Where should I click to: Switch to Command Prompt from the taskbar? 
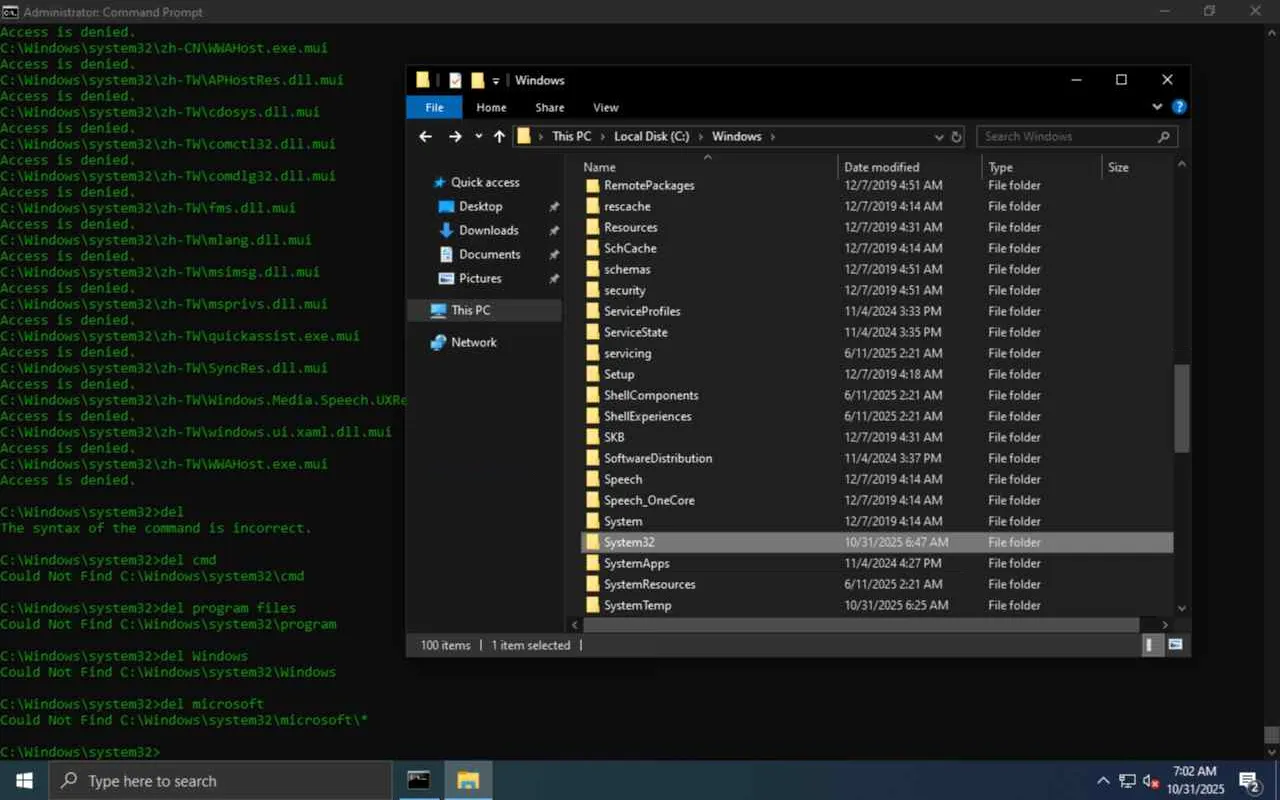418,781
